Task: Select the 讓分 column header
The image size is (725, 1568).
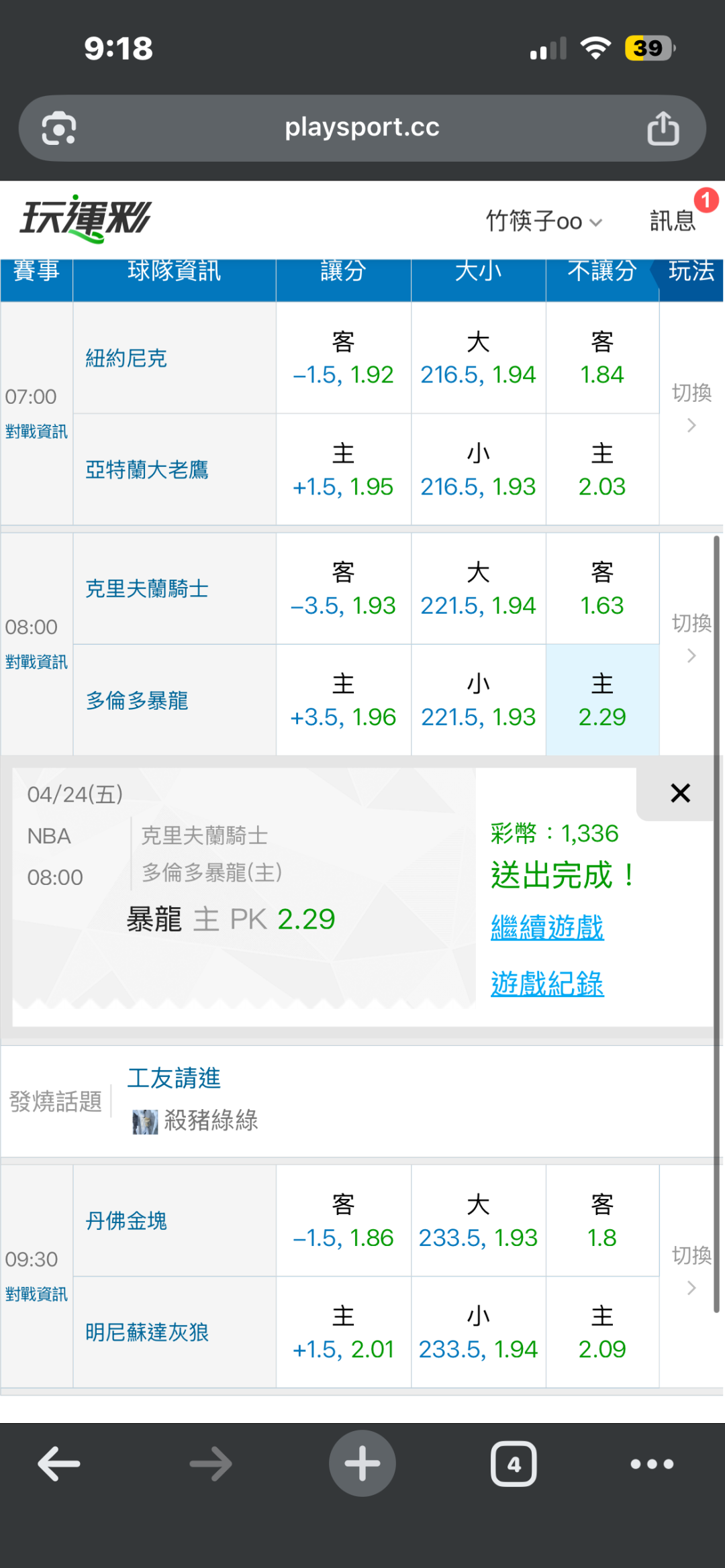Action: pyautogui.click(x=343, y=272)
